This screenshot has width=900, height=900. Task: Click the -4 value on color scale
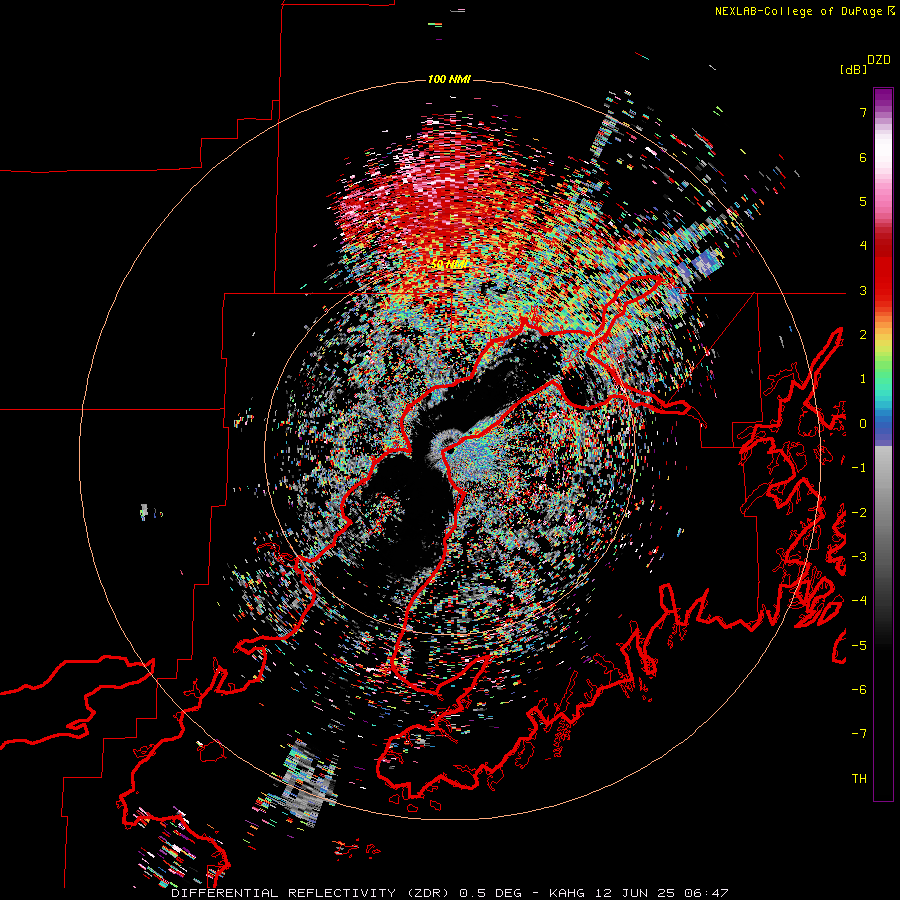(859, 601)
